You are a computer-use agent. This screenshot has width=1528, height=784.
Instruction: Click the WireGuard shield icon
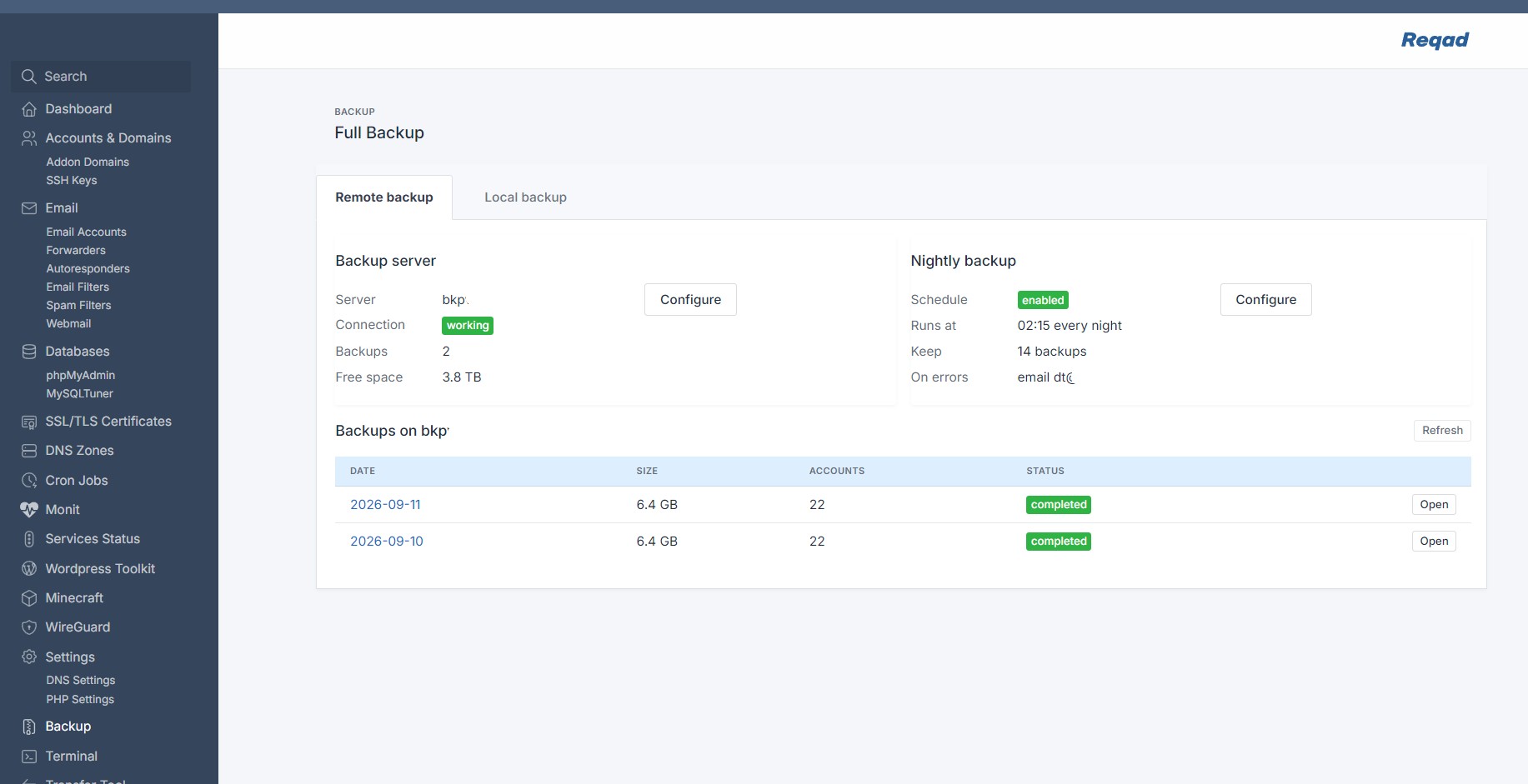point(29,627)
